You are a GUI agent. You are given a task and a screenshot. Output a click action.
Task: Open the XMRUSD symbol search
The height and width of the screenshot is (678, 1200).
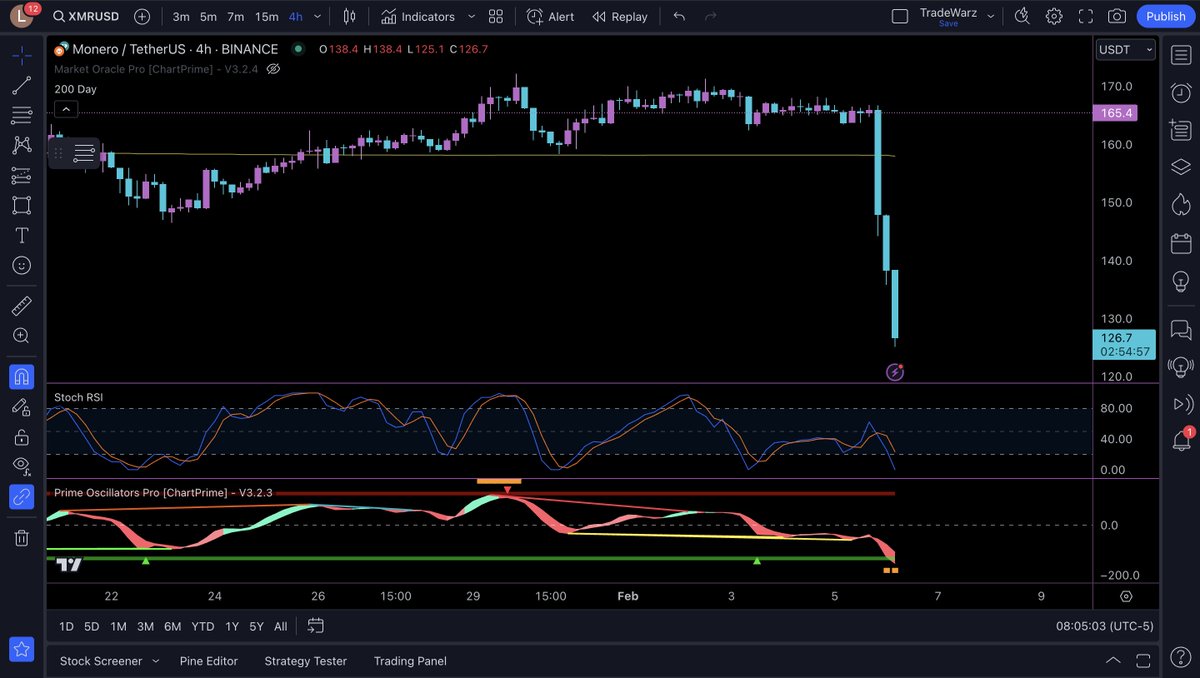pos(87,16)
